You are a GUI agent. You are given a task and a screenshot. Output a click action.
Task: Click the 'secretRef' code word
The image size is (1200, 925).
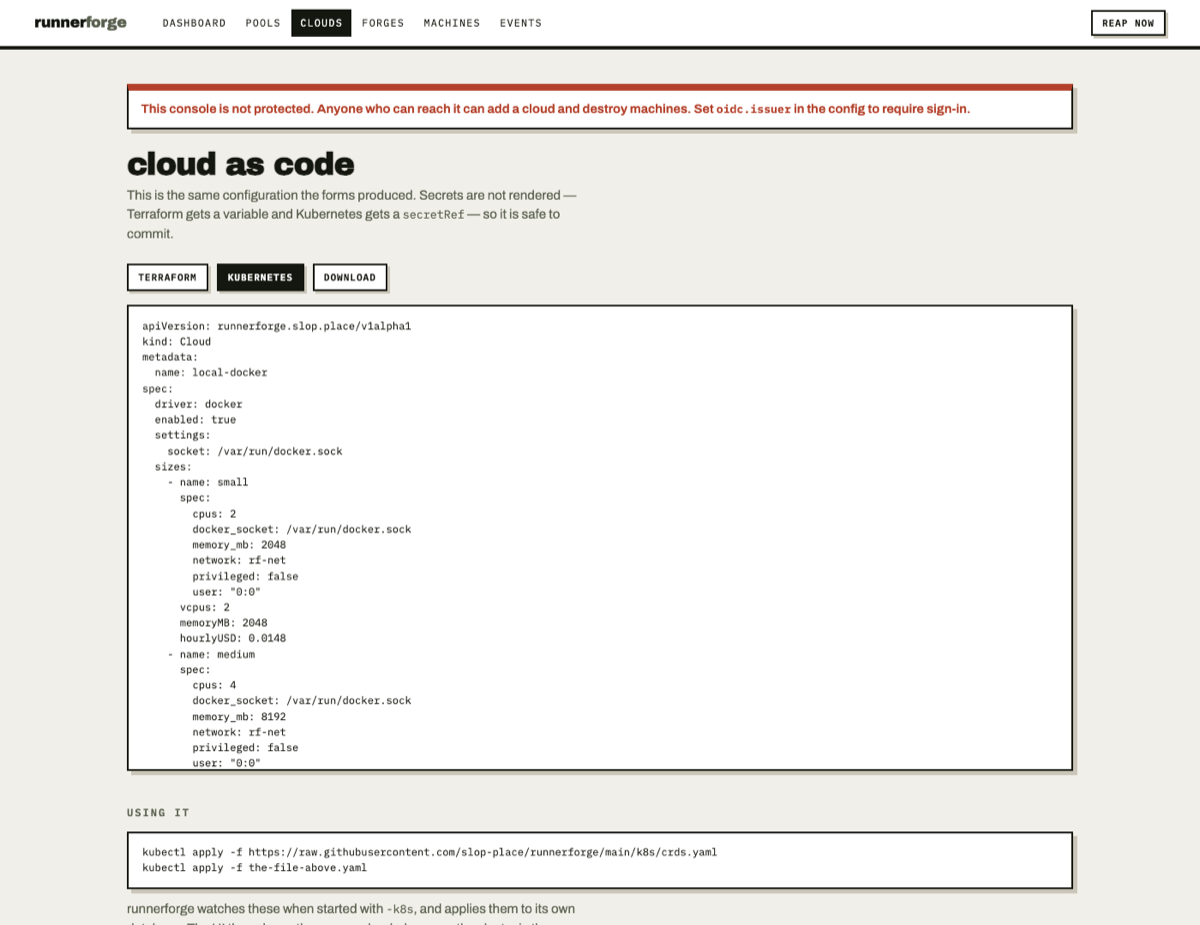[x=433, y=215]
